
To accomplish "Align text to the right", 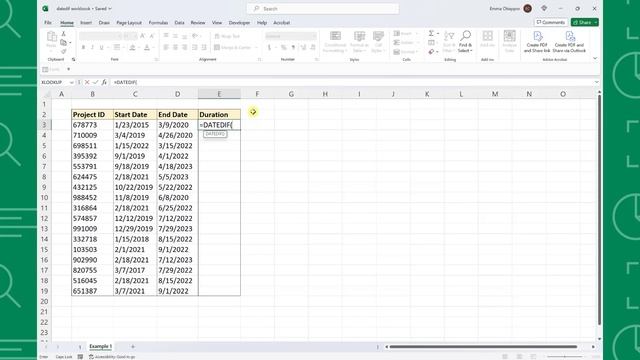I will pos(185,48).
